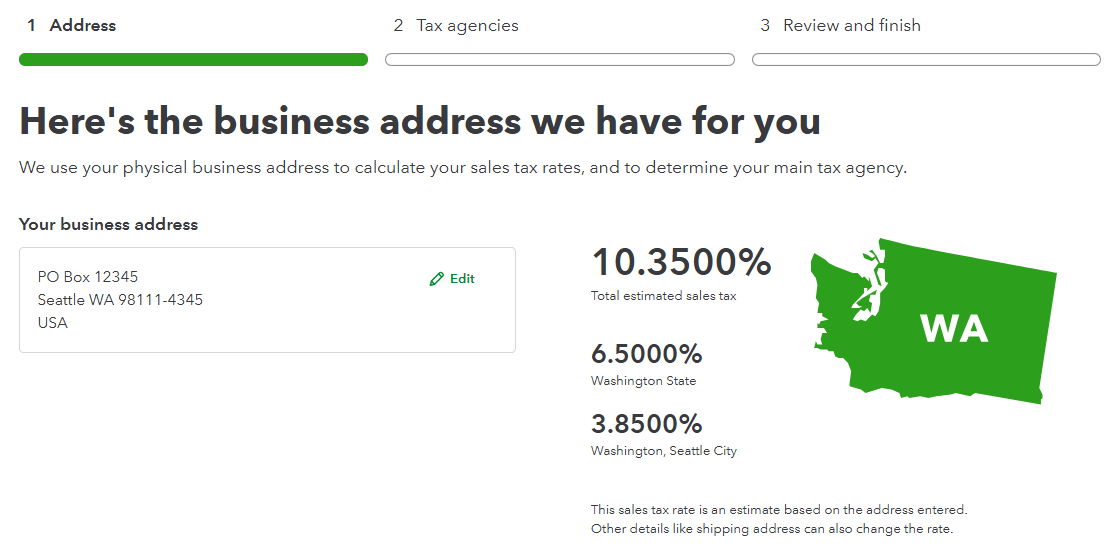Viewport: 1118px width, 557px height.
Task: Click the empty Review and finish progress bar
Action: 926,60
